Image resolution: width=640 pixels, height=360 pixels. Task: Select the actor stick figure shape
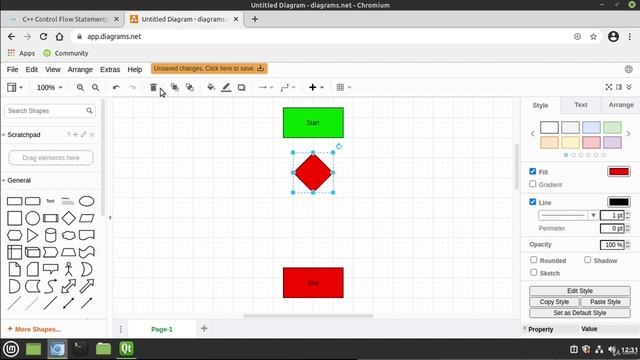69,269
